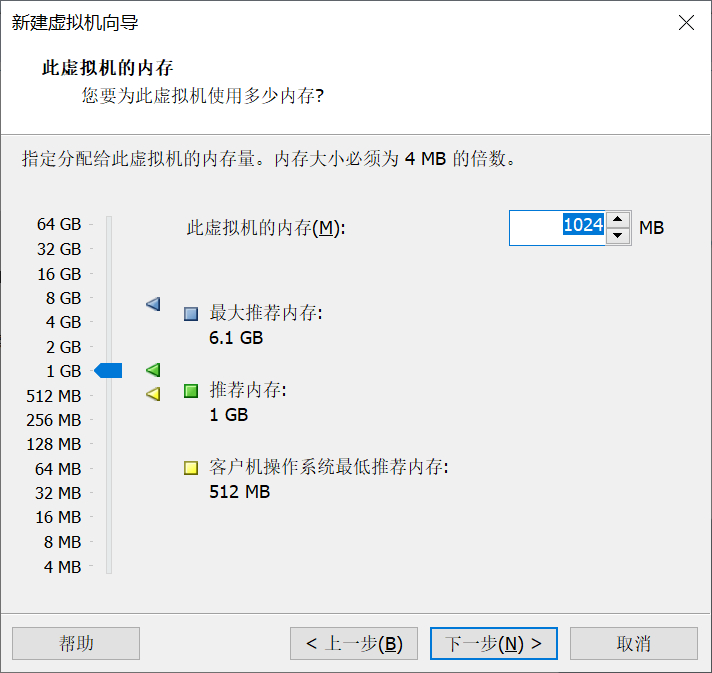The height and width of the screenshot is (673, 712).
Task: Click the green recommended memory arrow marker
Action: click(153, 370)
